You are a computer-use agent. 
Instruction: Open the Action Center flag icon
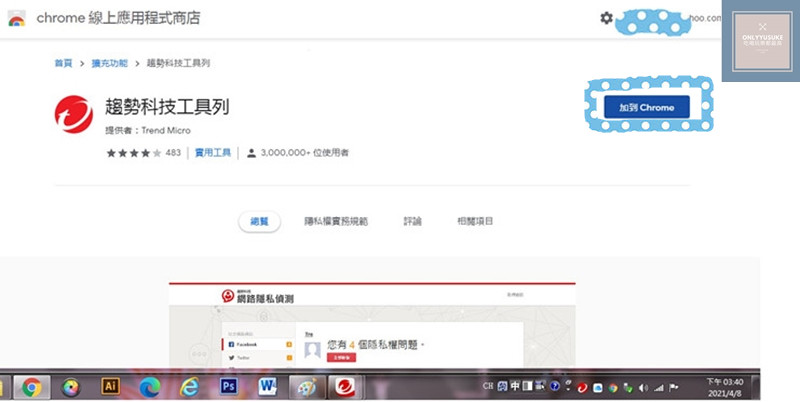click(674, 388)
